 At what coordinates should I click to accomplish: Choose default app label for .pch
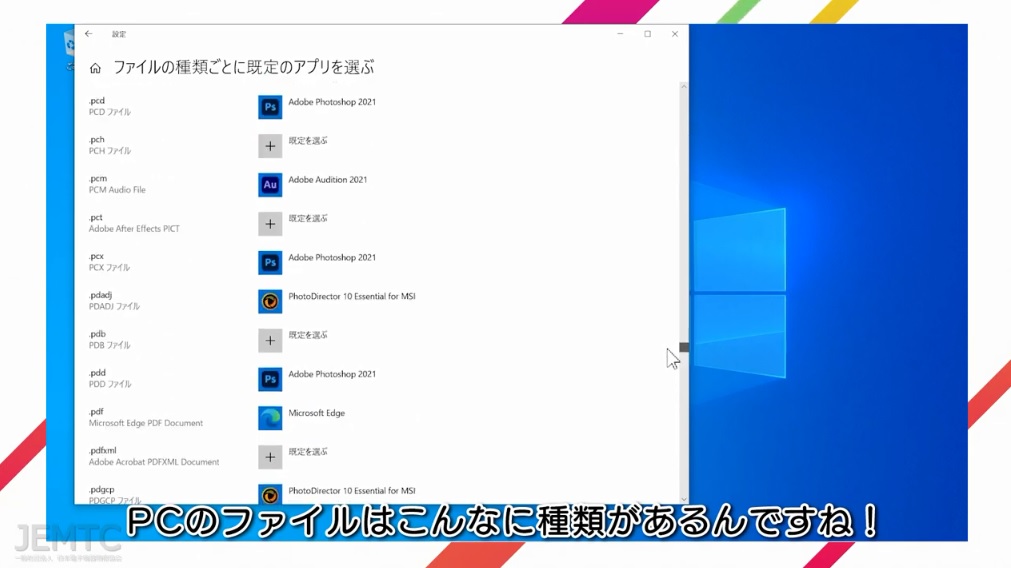[x=308, y=141]
